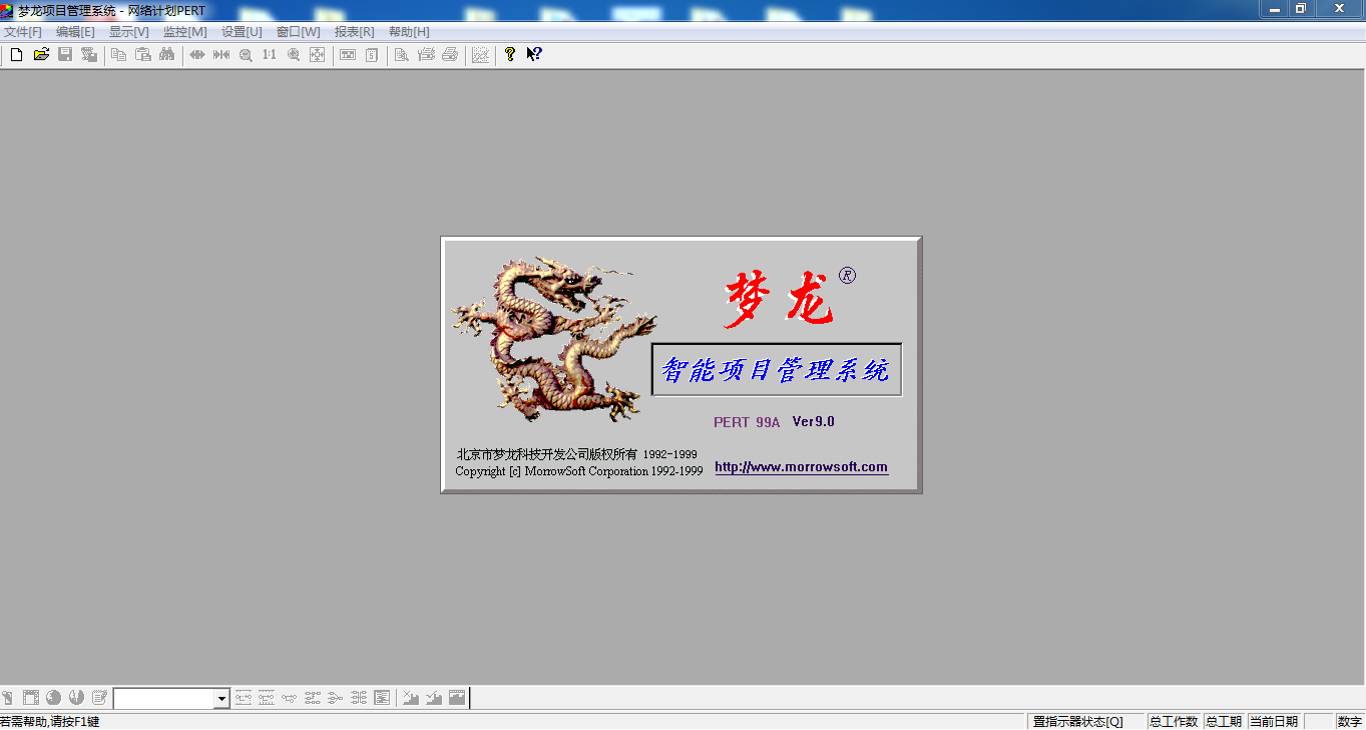Minimize the application window

pos(1274,9)
